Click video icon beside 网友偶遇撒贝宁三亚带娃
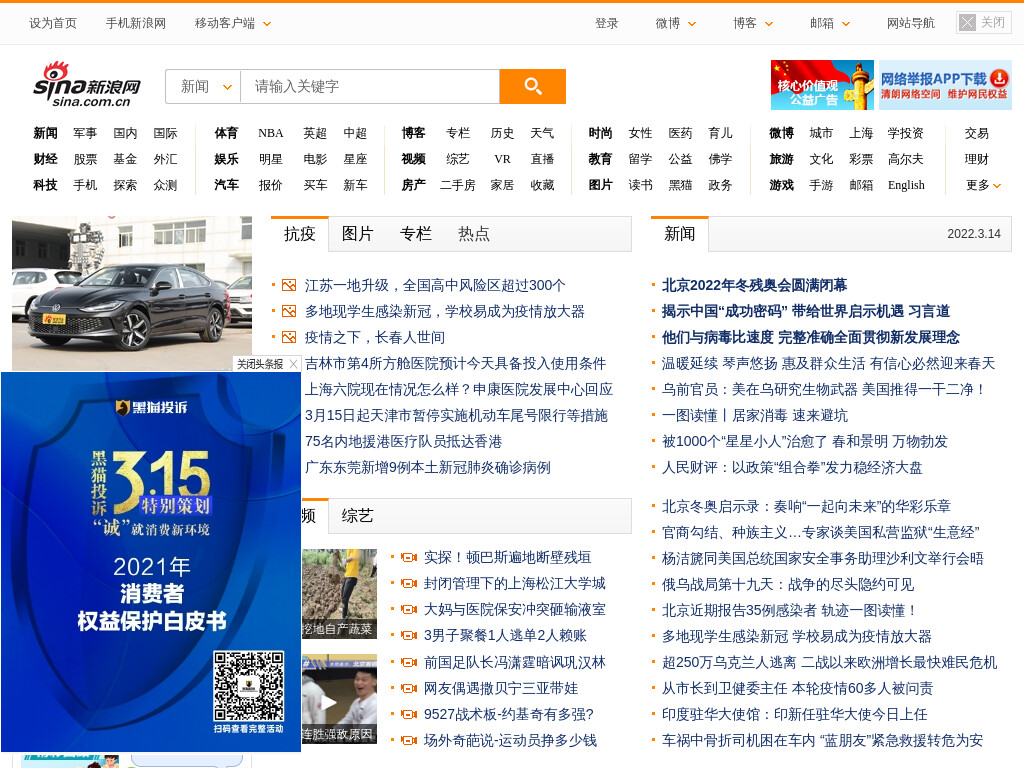 point(409,688)
